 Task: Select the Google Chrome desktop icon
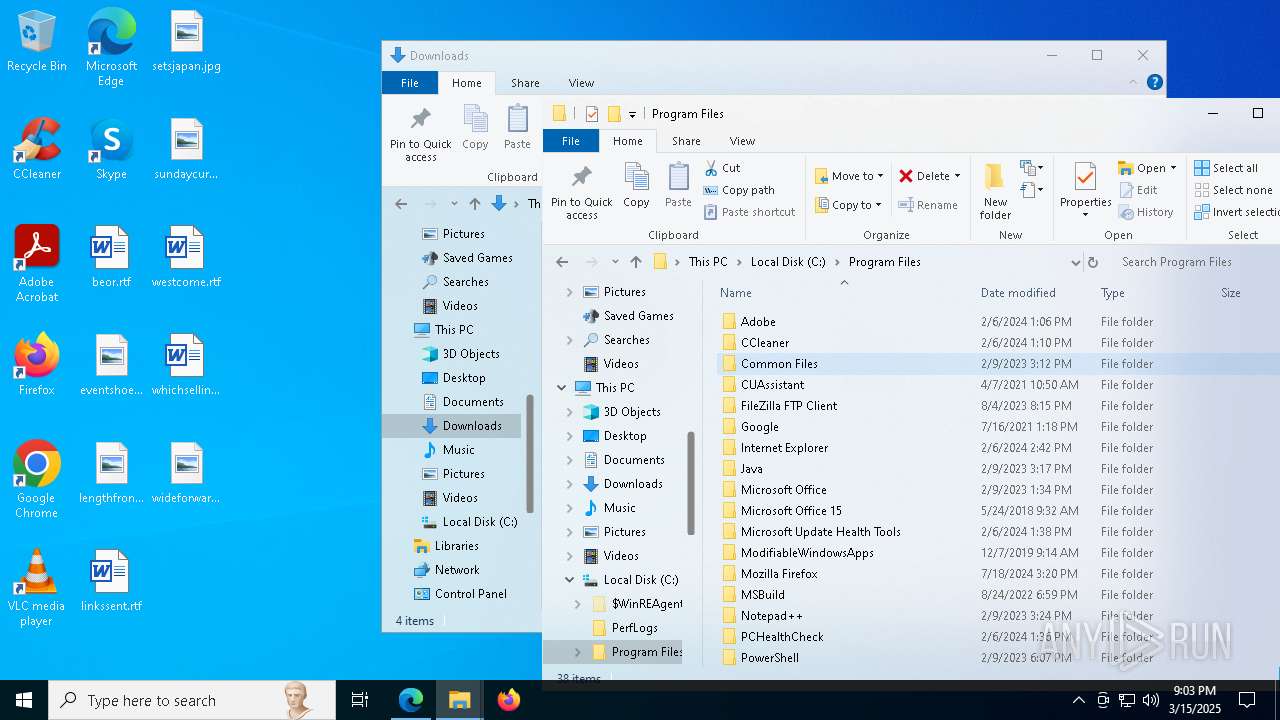(x=37, y=480)
